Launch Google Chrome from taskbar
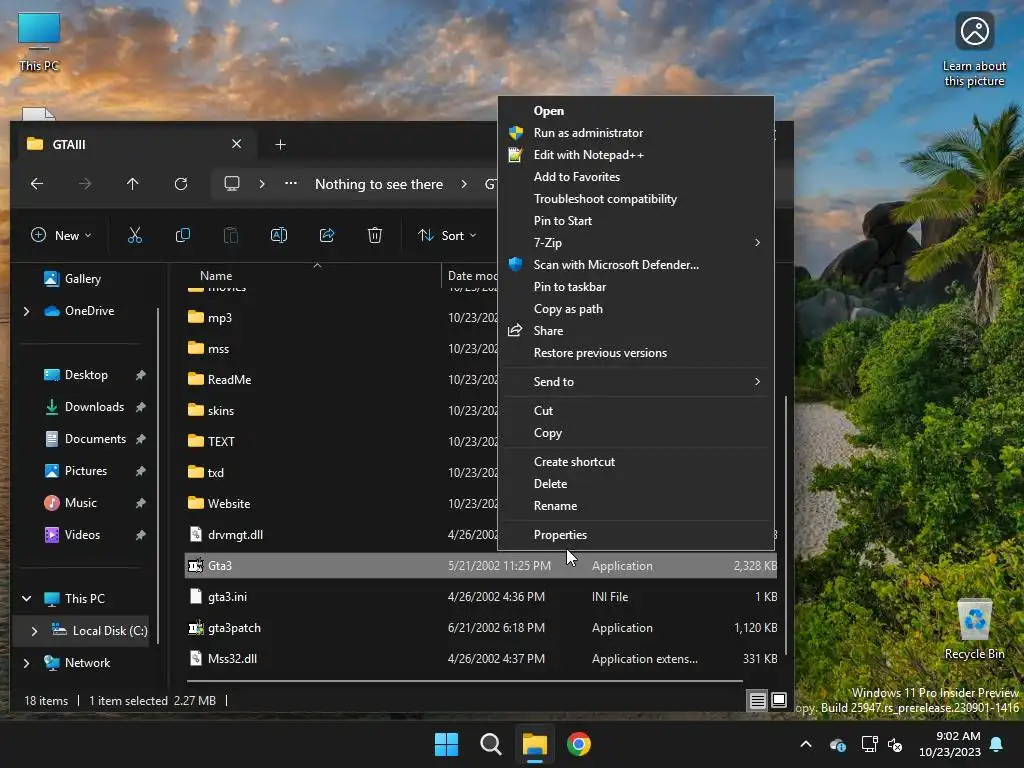Viewport: 1024px width, 768px height. click(x=579, y=744)
